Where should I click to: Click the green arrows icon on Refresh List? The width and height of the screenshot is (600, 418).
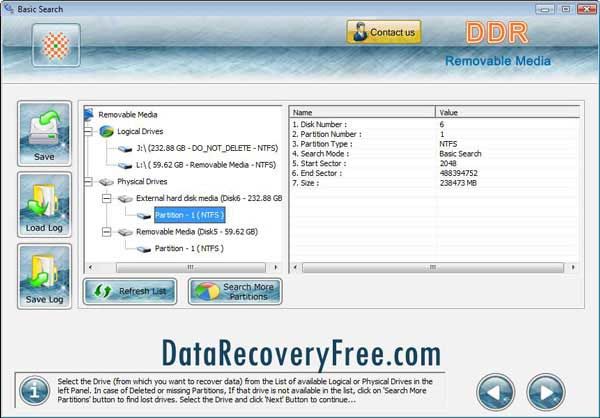tap(103, 291)
